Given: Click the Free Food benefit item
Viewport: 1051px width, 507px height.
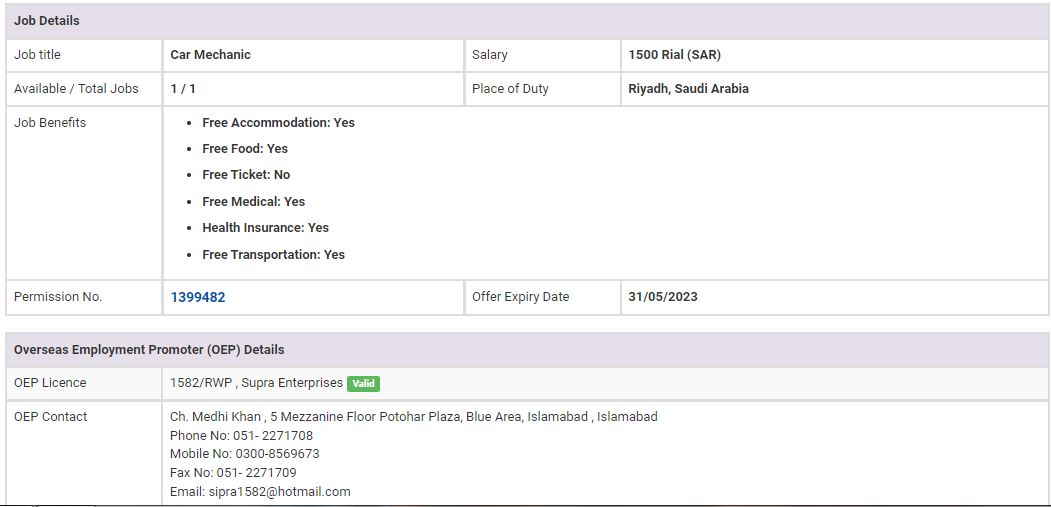Looking at the screenshot, I should point(245,149).
